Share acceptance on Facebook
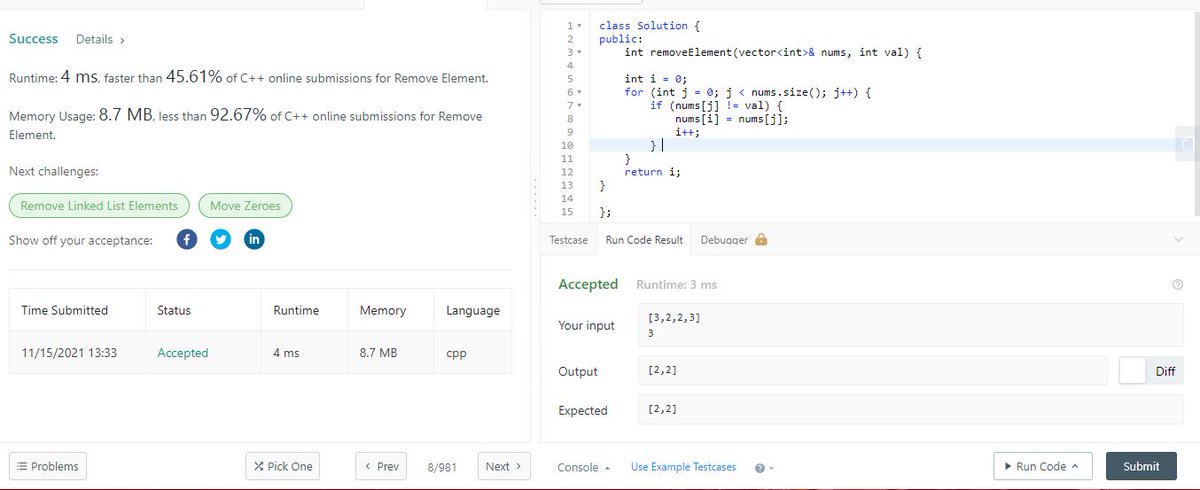This screenshot has height=490, width=1200. point(187,240)
